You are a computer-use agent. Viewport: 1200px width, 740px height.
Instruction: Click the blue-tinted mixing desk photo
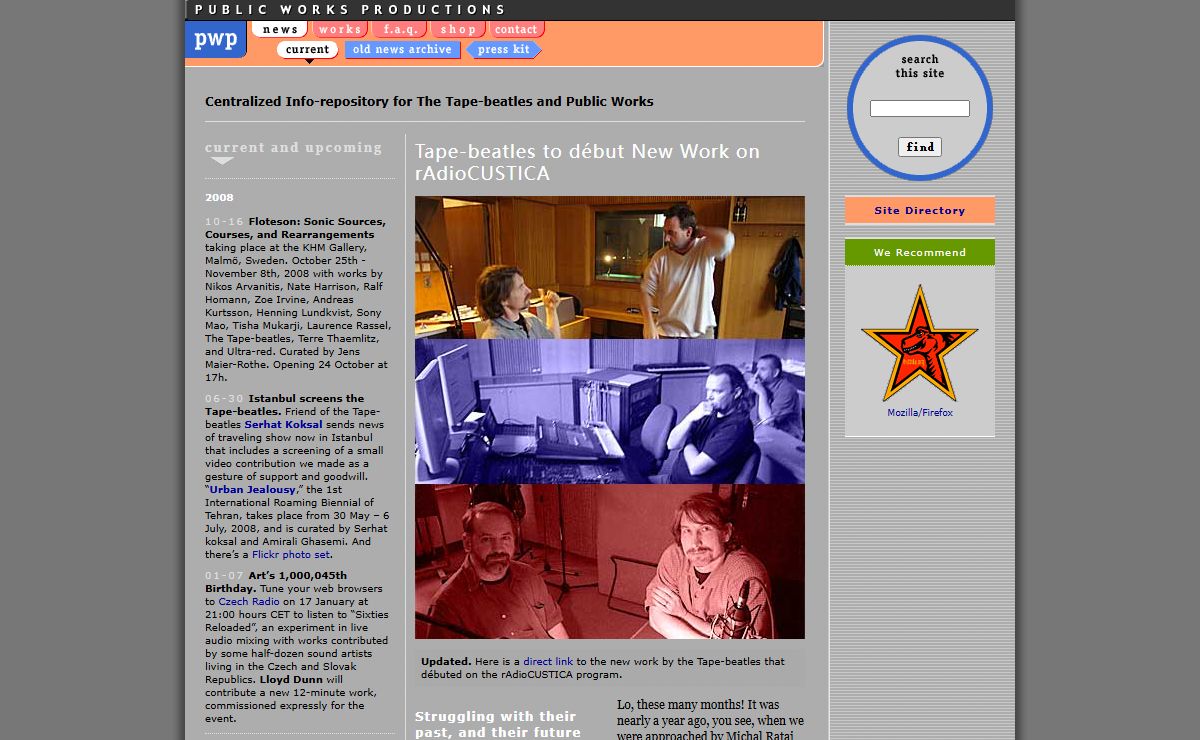(x=610, y=411)
